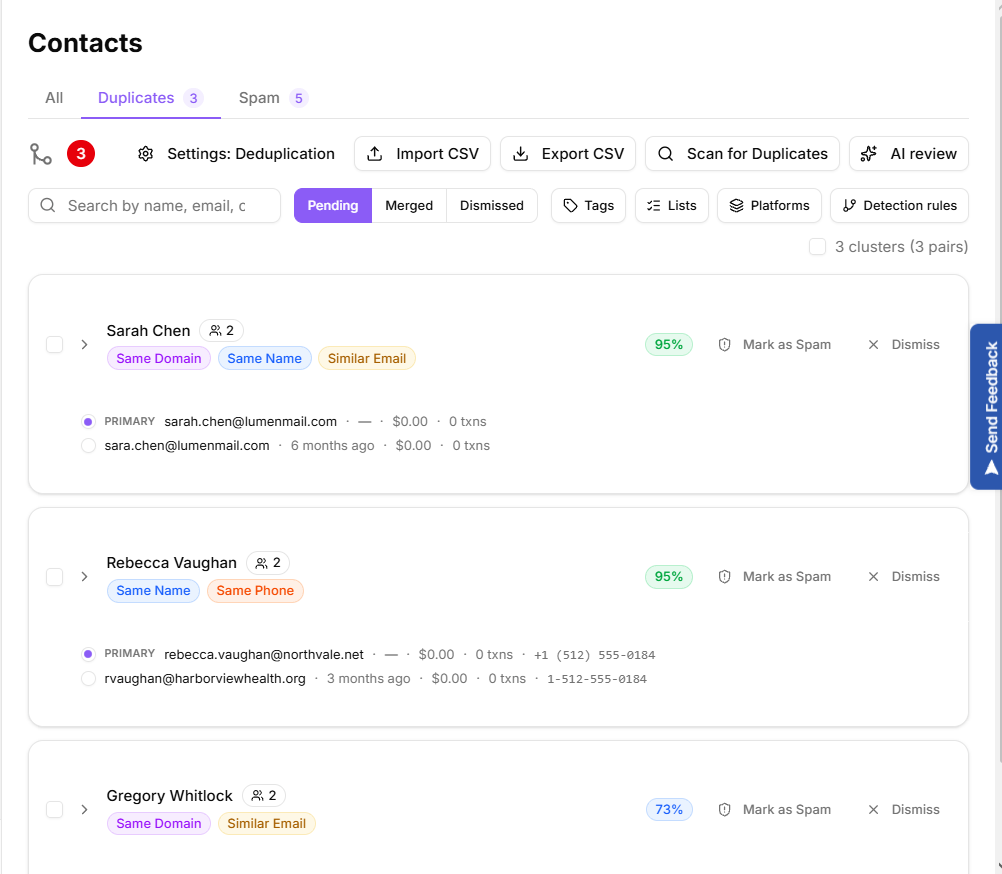This screenshot has width=1002, height=874.
Task: Click the X icon on Sarah Chen row
Action: pos(874,345)
